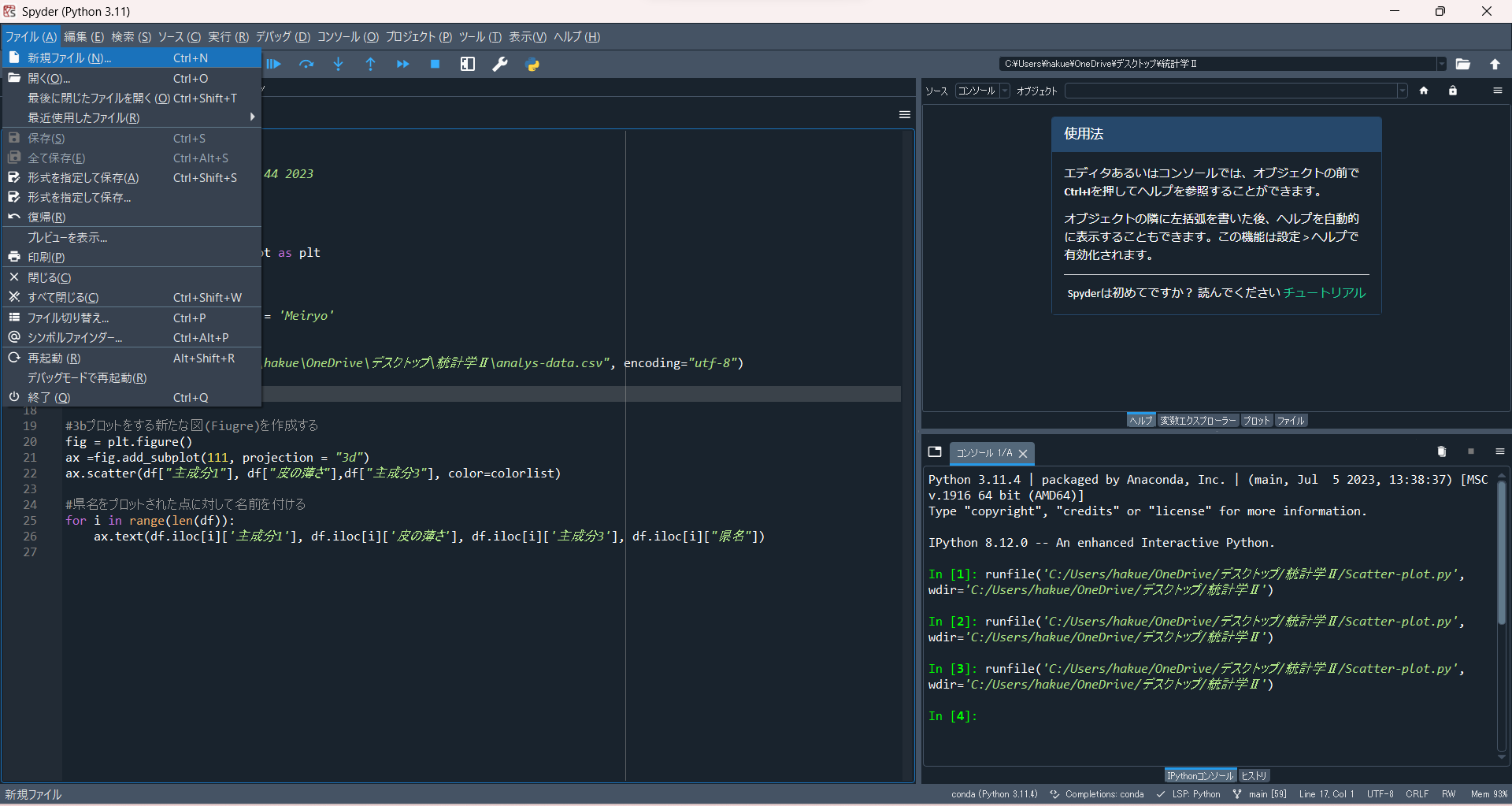The image size is (1512, 806).
Task: Toggle the lock icon in Help pane
Action: tap(1453, 91)
